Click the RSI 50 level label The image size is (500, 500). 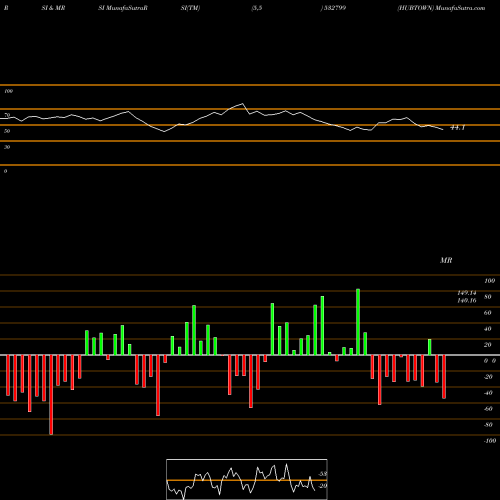pyautogui.click(x=7, y=131)
